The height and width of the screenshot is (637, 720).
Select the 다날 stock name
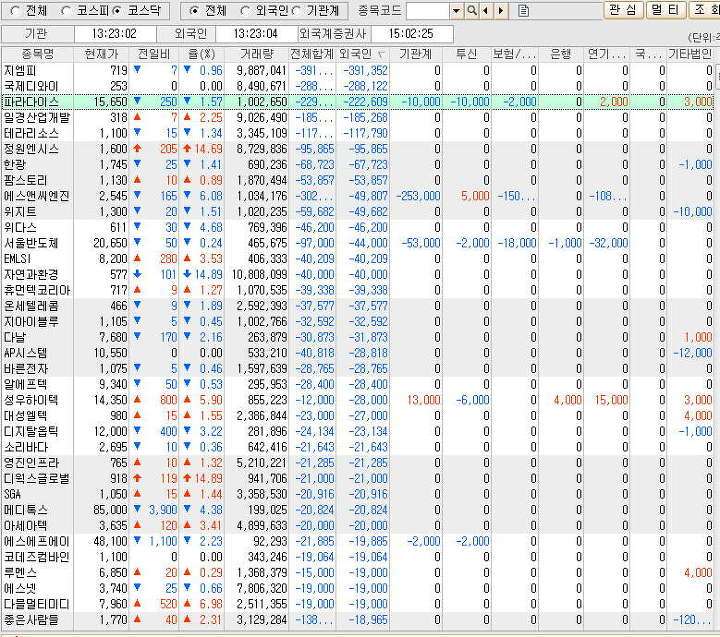click(x=15, y=337)
